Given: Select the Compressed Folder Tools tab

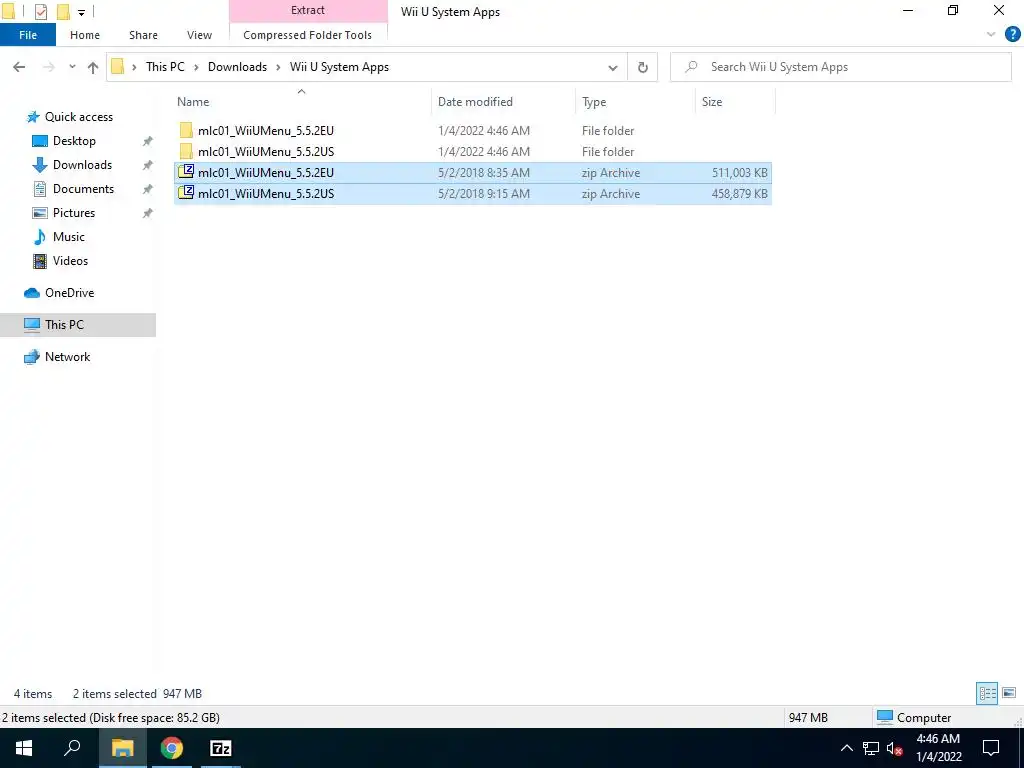Looking at the screenshot, I should click(x=308, y=35).
